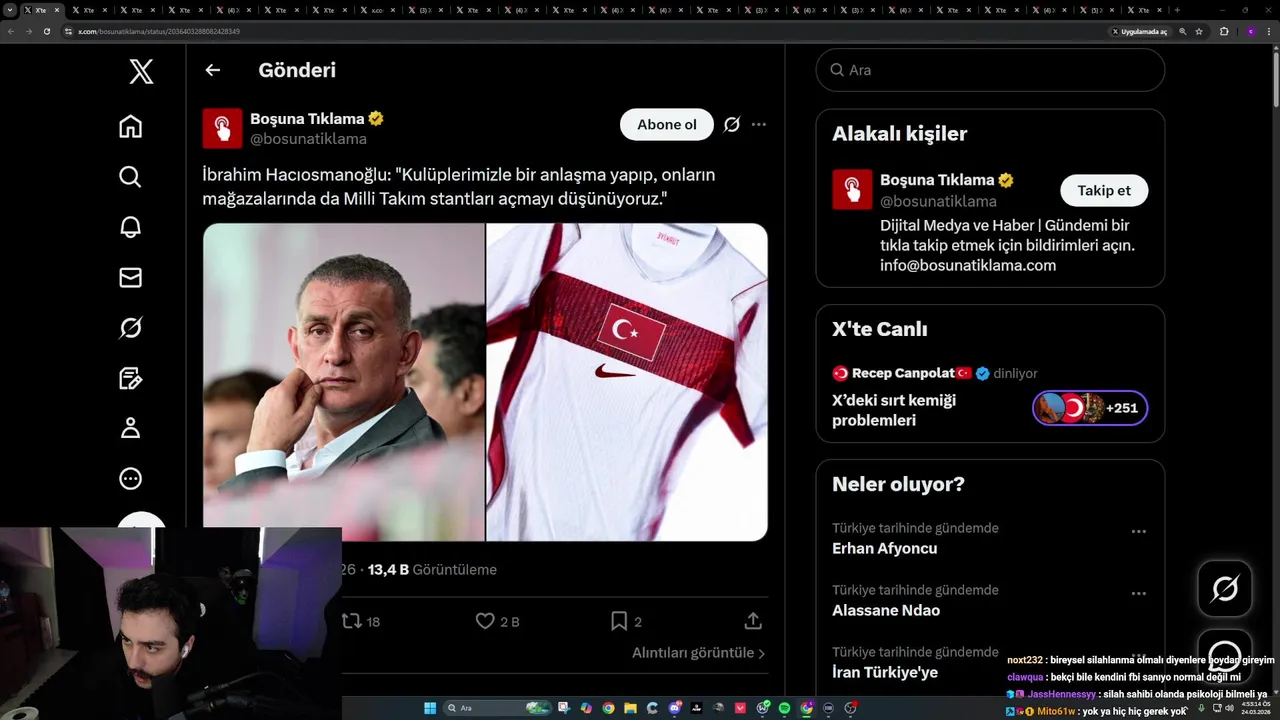The height and width of the screenshot is (720, 1280).
Task: Open Chrome profile avatar
Action: point(1250,31)
